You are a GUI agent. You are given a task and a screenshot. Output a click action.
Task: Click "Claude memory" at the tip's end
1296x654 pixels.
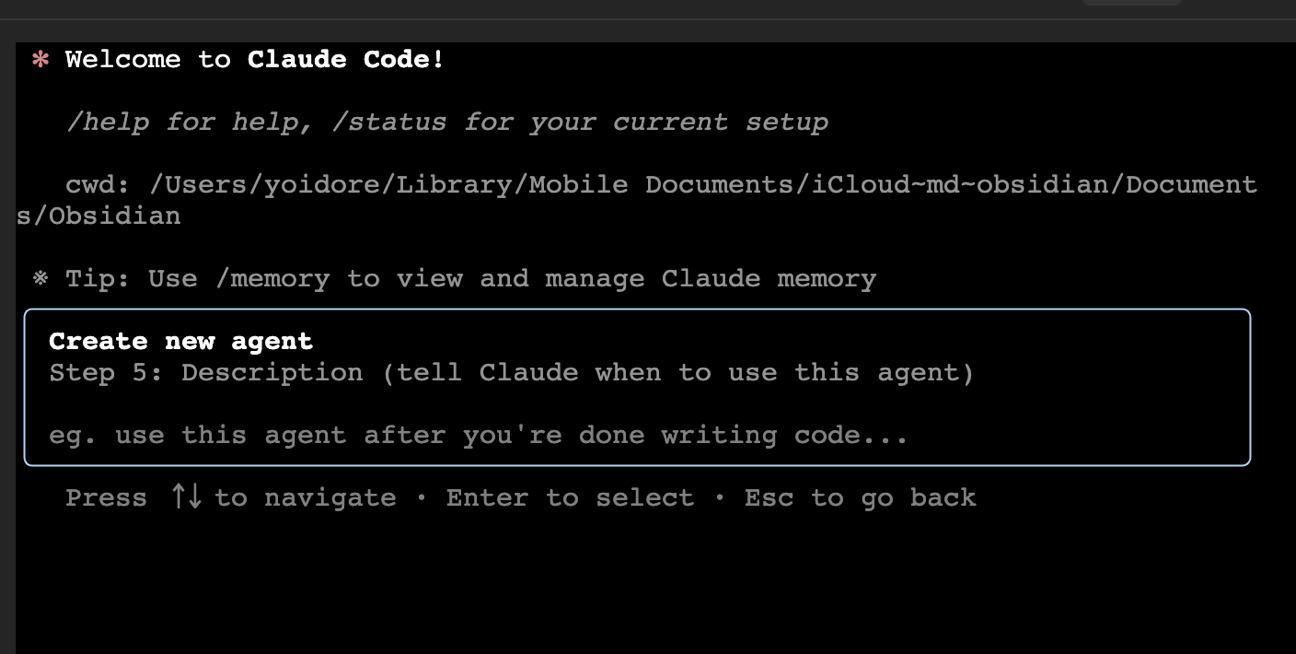768,279
